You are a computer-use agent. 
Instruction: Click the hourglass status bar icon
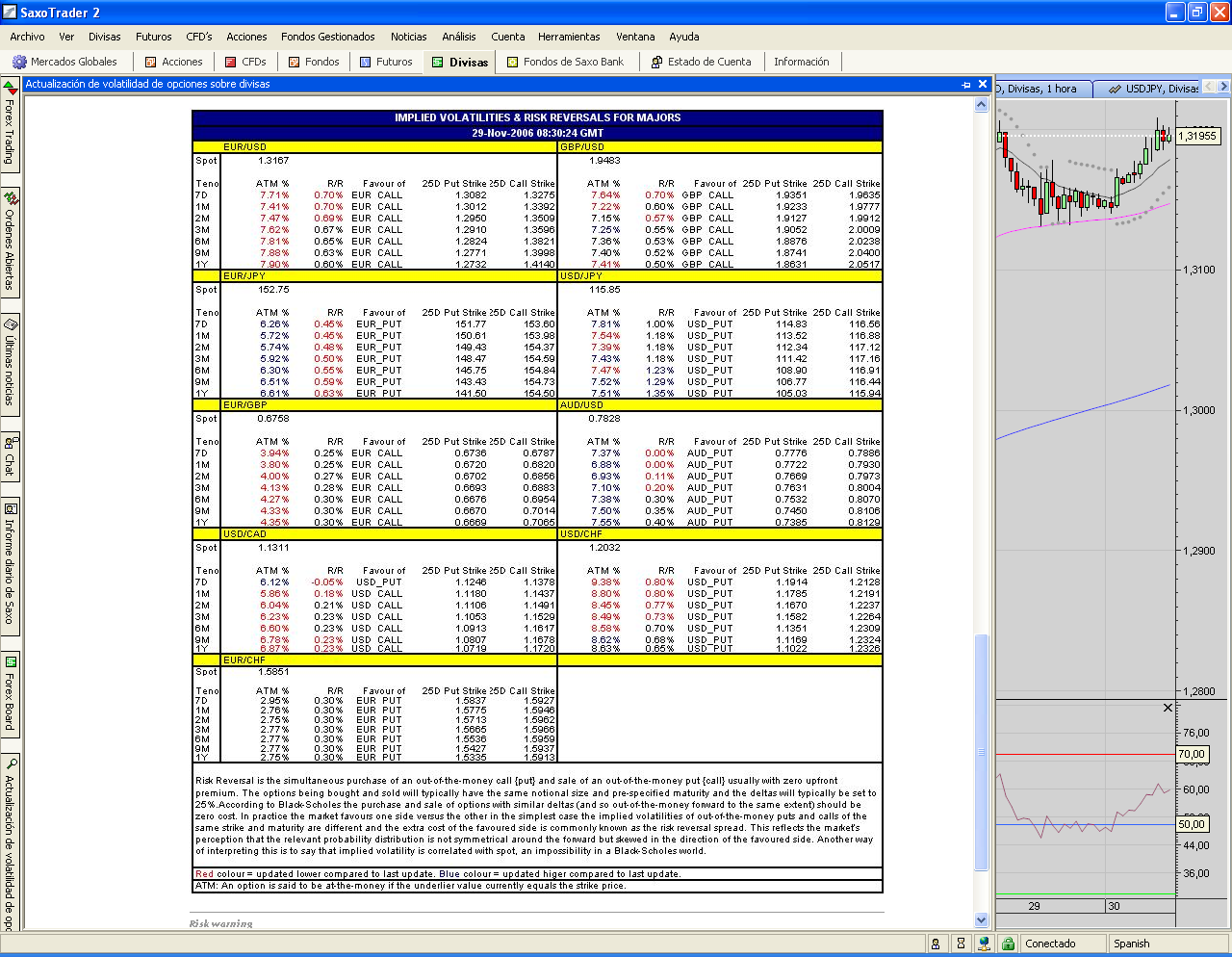point(960,944)
